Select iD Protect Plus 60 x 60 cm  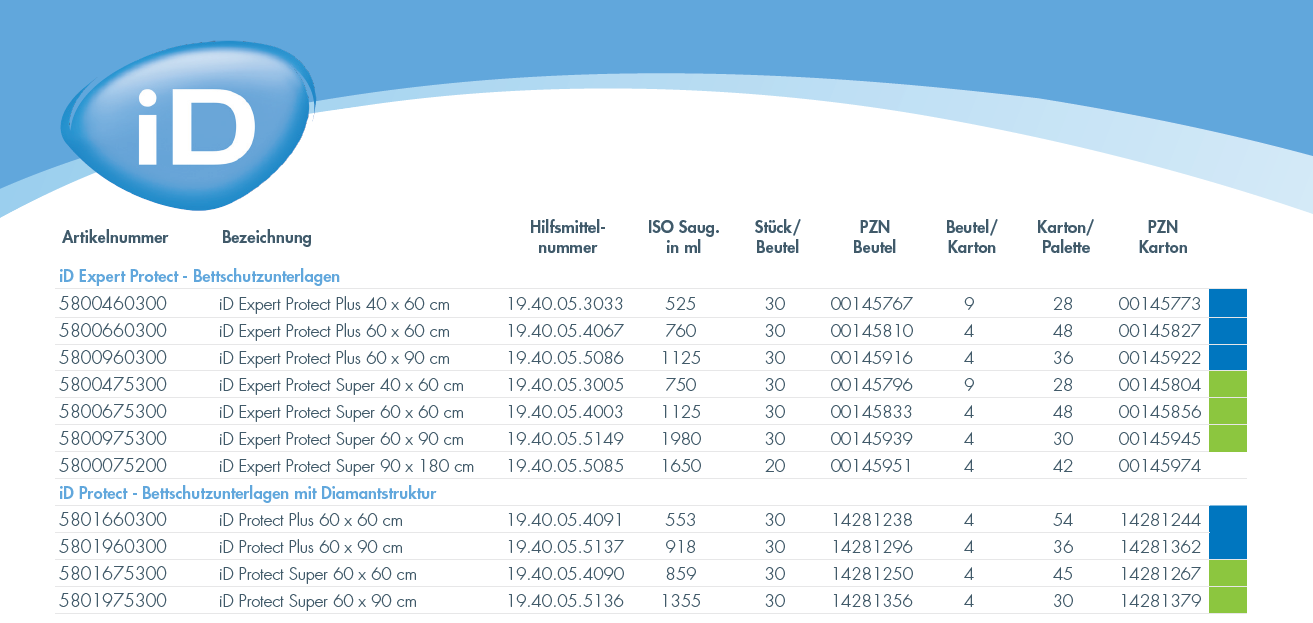311,520
